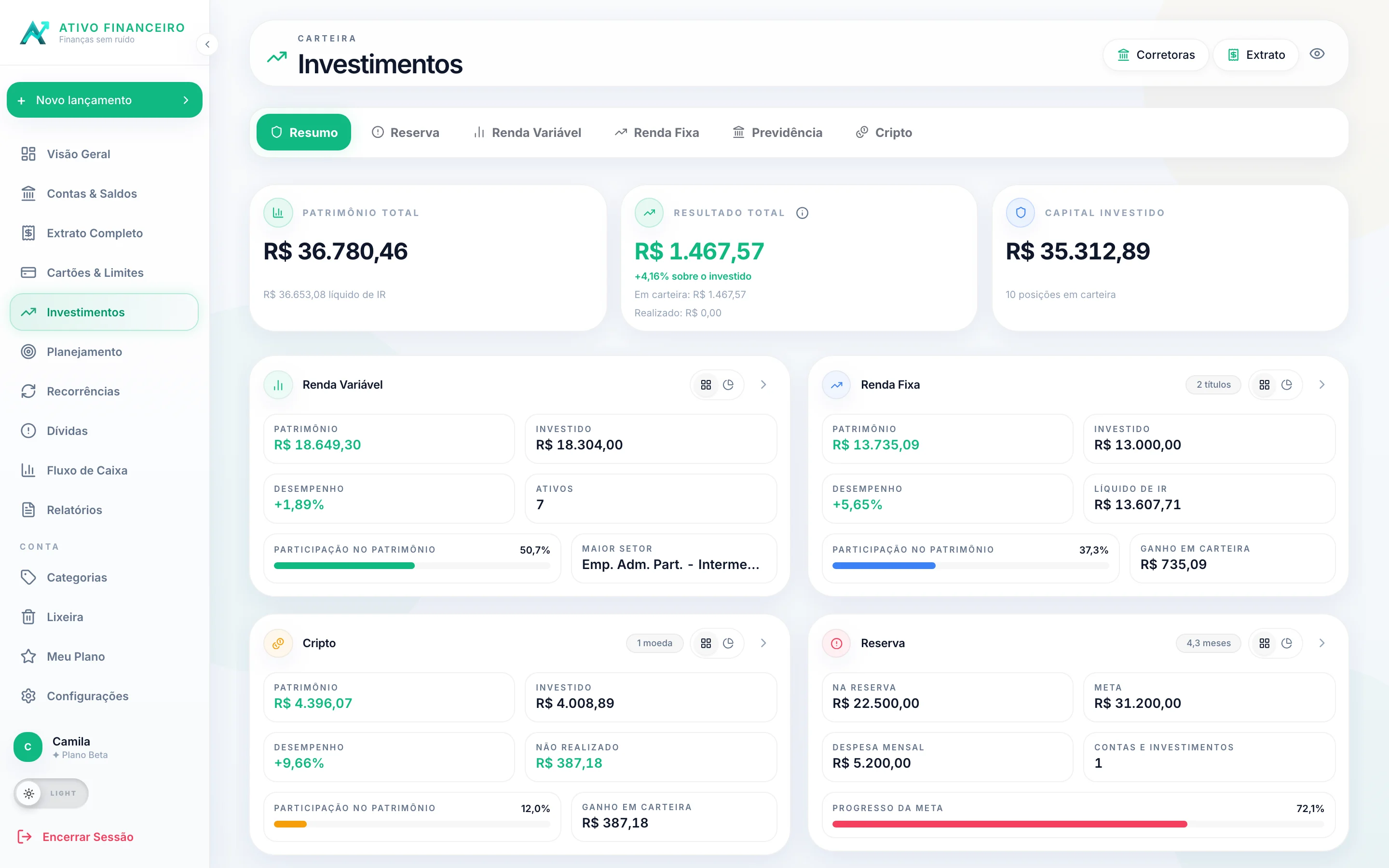
Task: Click the "10 posições em carteira" text
Action: [1061, 295]
